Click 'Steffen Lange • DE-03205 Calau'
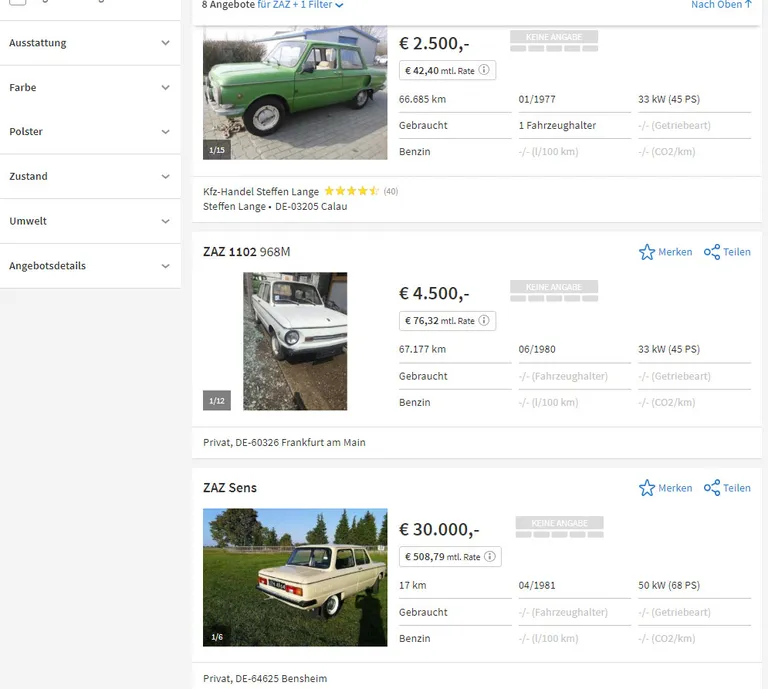The image size is (768, 689). coord(275,206)
